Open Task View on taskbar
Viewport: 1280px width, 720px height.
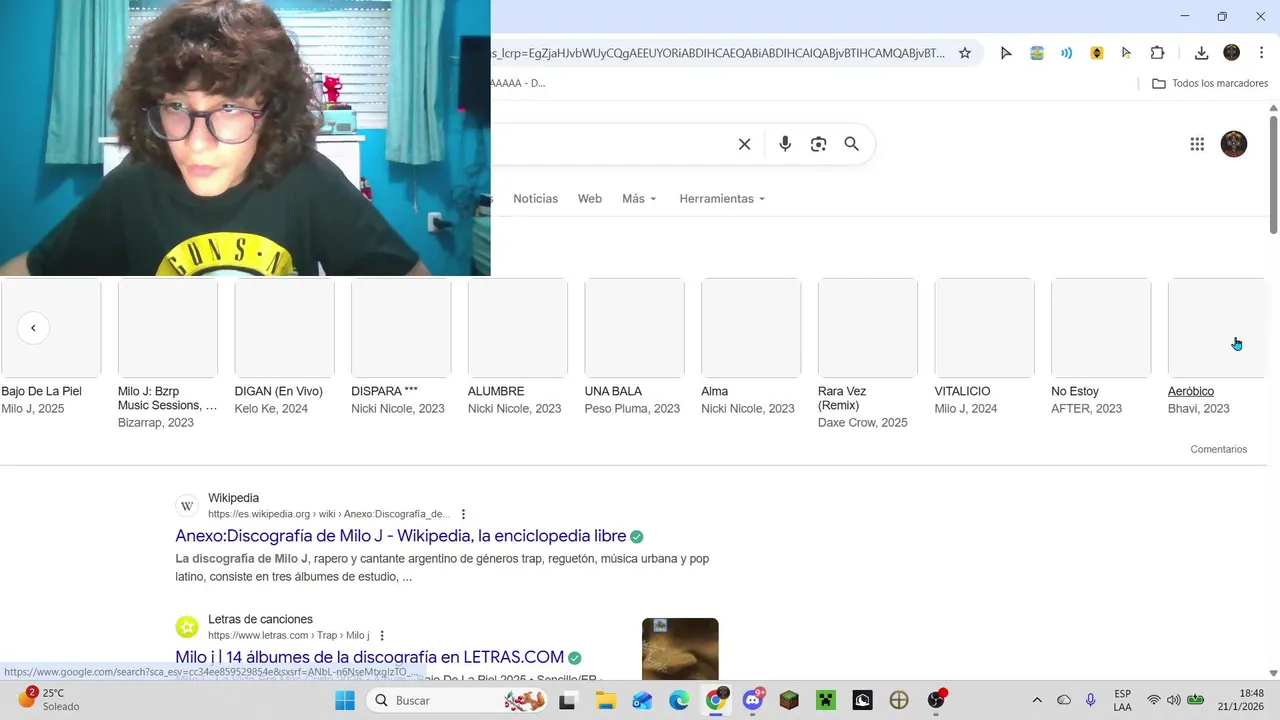567,701
